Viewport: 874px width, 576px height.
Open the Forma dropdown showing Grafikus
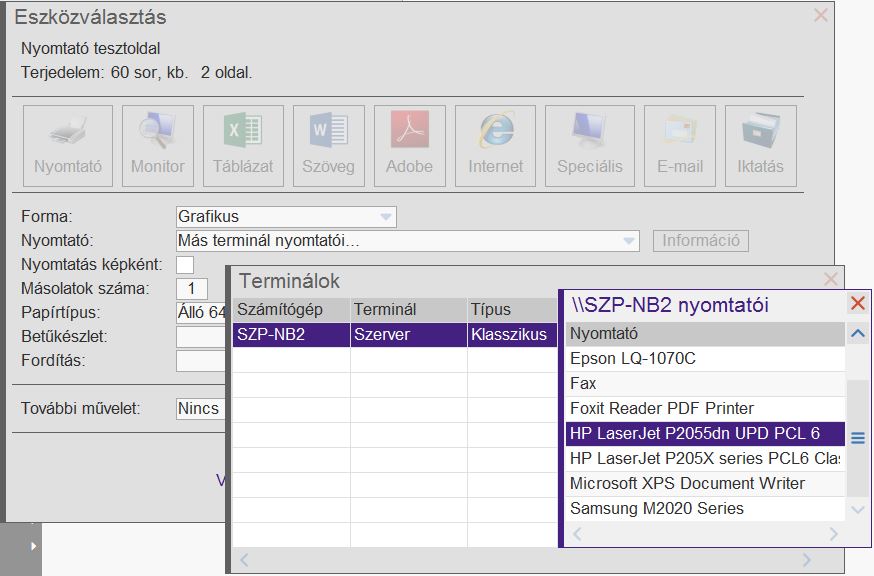(x=286, y=216)
